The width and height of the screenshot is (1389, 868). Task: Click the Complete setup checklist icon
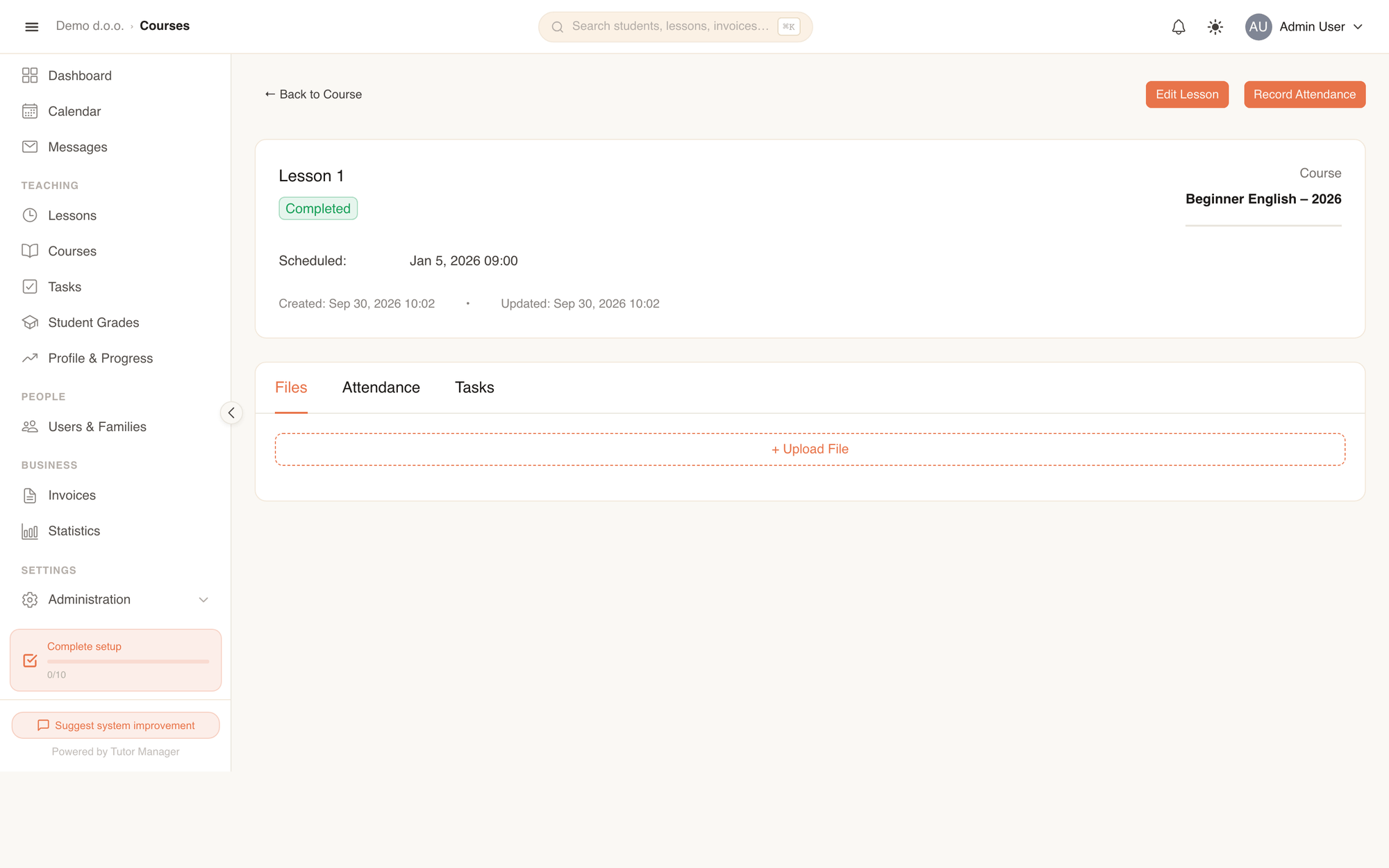pos(30,660)
